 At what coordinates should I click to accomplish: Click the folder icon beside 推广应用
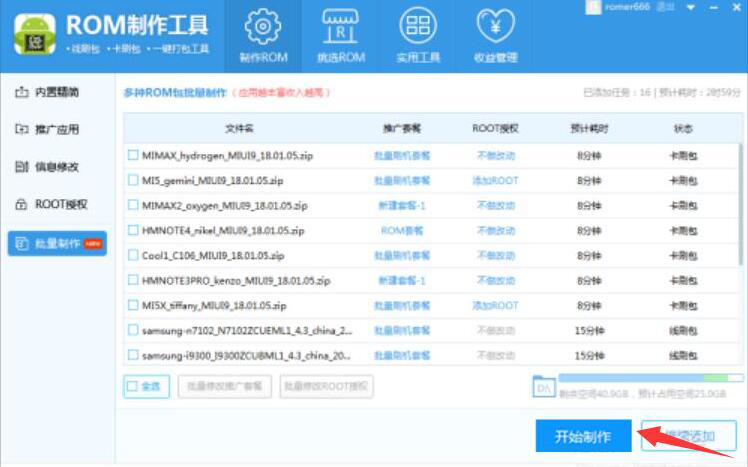(21, 129)
